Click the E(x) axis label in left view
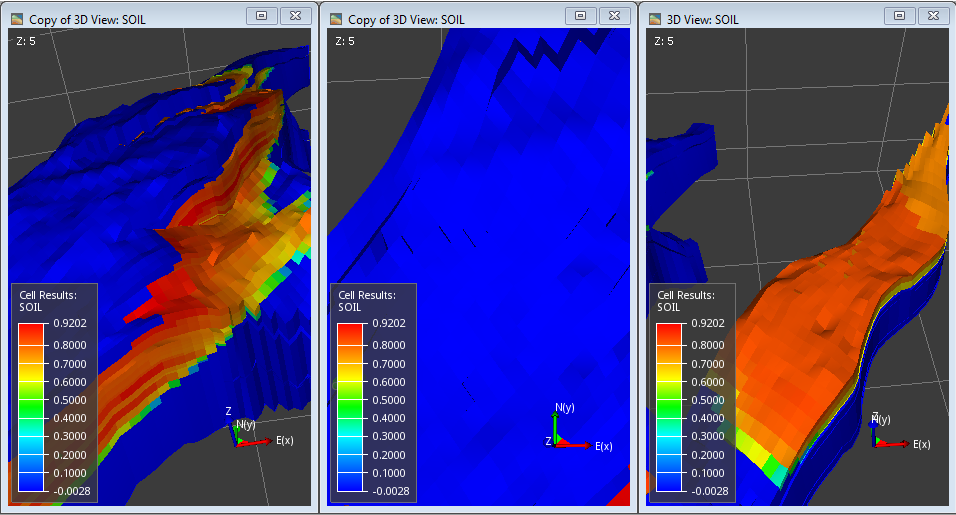 285,440
